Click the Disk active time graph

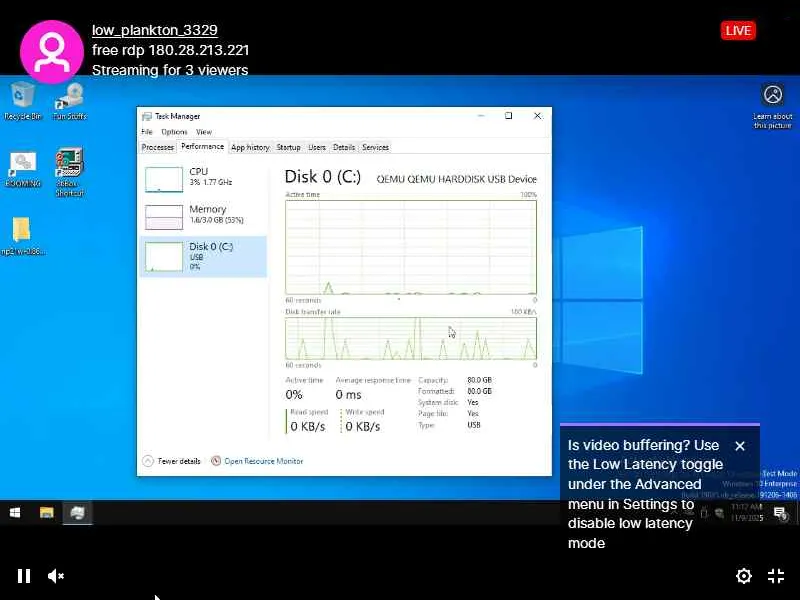tap(411, 247)
